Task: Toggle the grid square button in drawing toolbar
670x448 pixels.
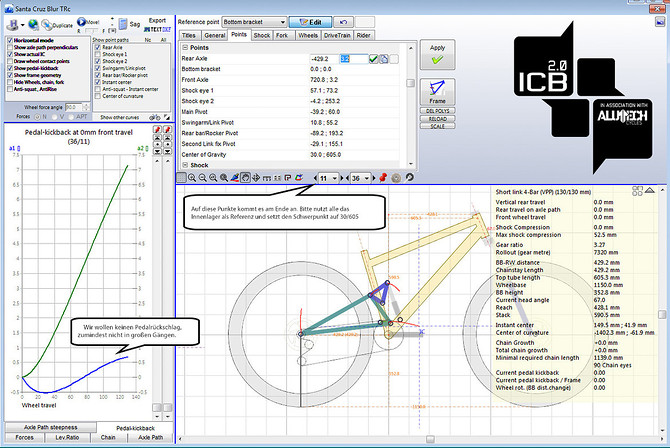Action: pos(181,178)
